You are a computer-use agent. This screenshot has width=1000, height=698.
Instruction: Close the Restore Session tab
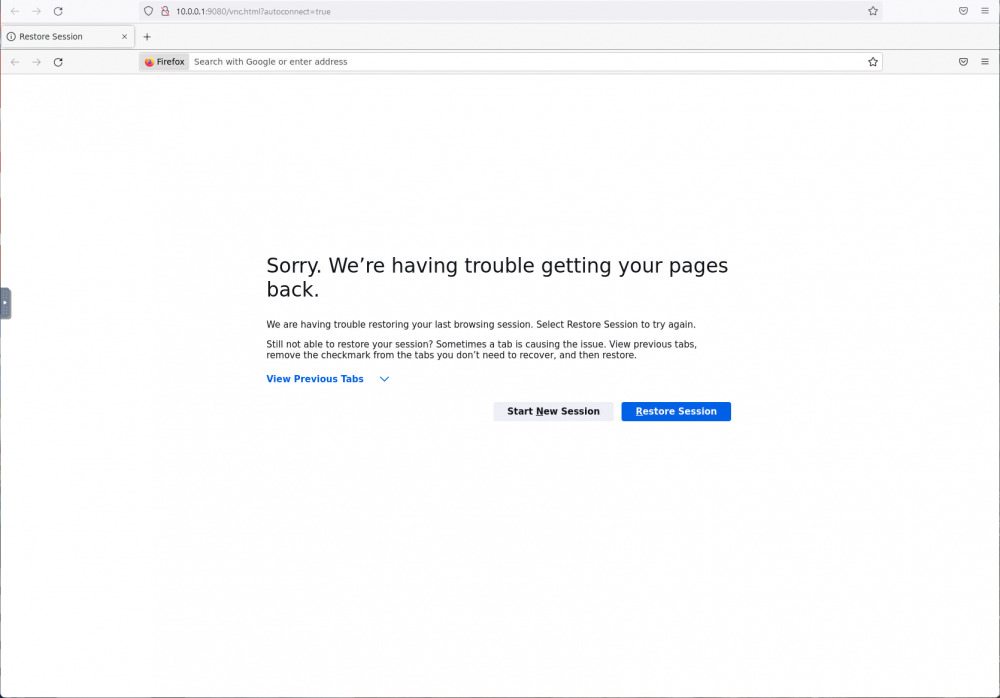(124, 36)
